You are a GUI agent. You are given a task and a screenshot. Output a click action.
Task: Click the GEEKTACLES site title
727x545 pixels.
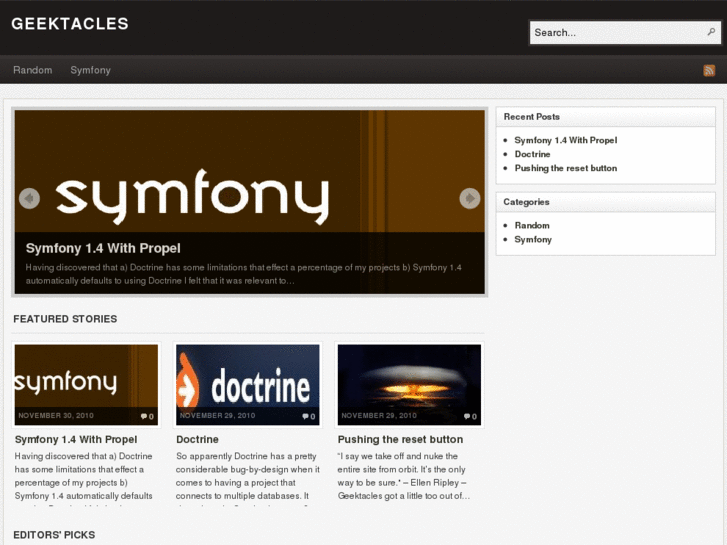point(70,24)
